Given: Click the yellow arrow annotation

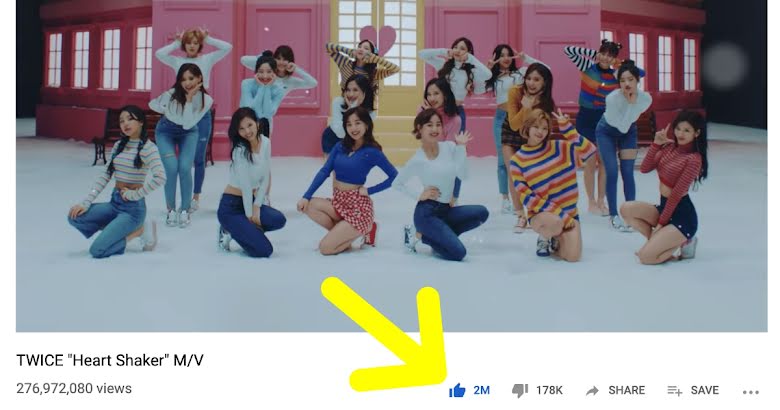Looking at the screenshot, I should (393, 335).
